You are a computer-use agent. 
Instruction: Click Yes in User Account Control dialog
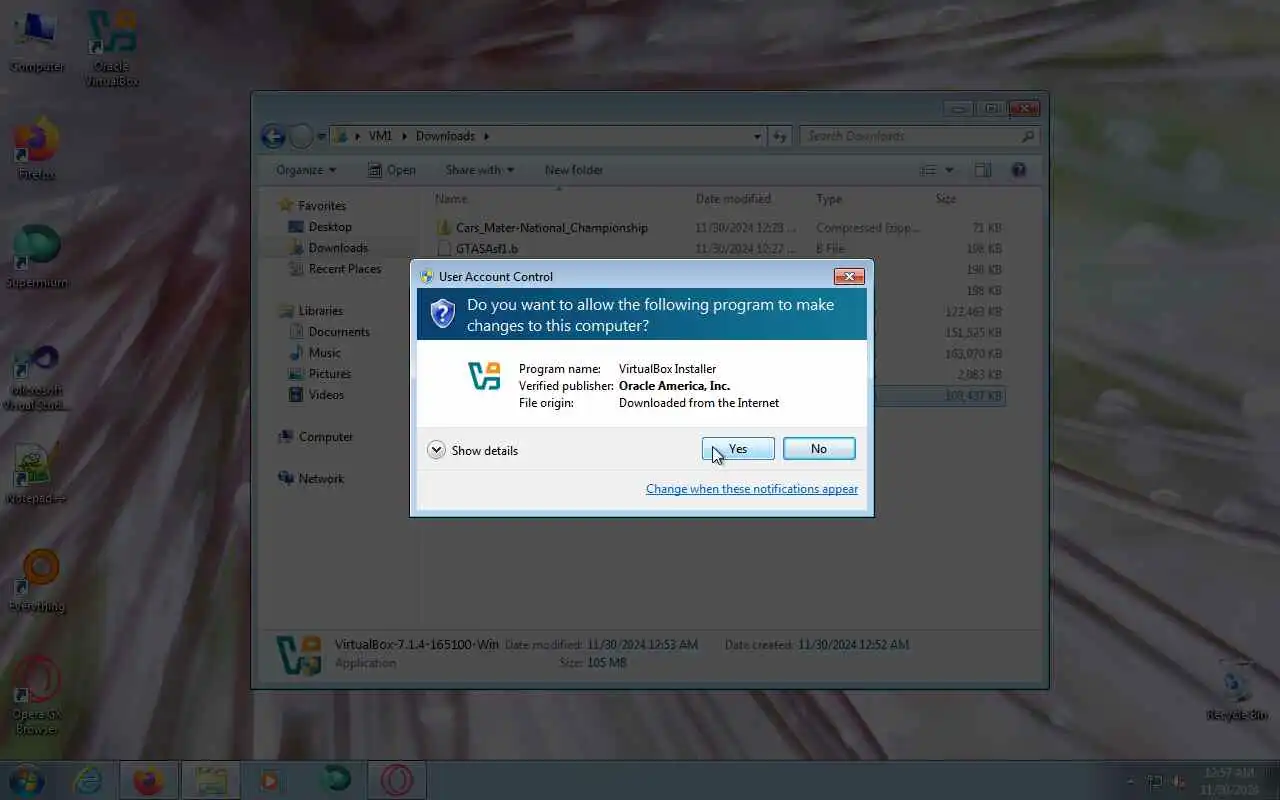coord(738,449)
